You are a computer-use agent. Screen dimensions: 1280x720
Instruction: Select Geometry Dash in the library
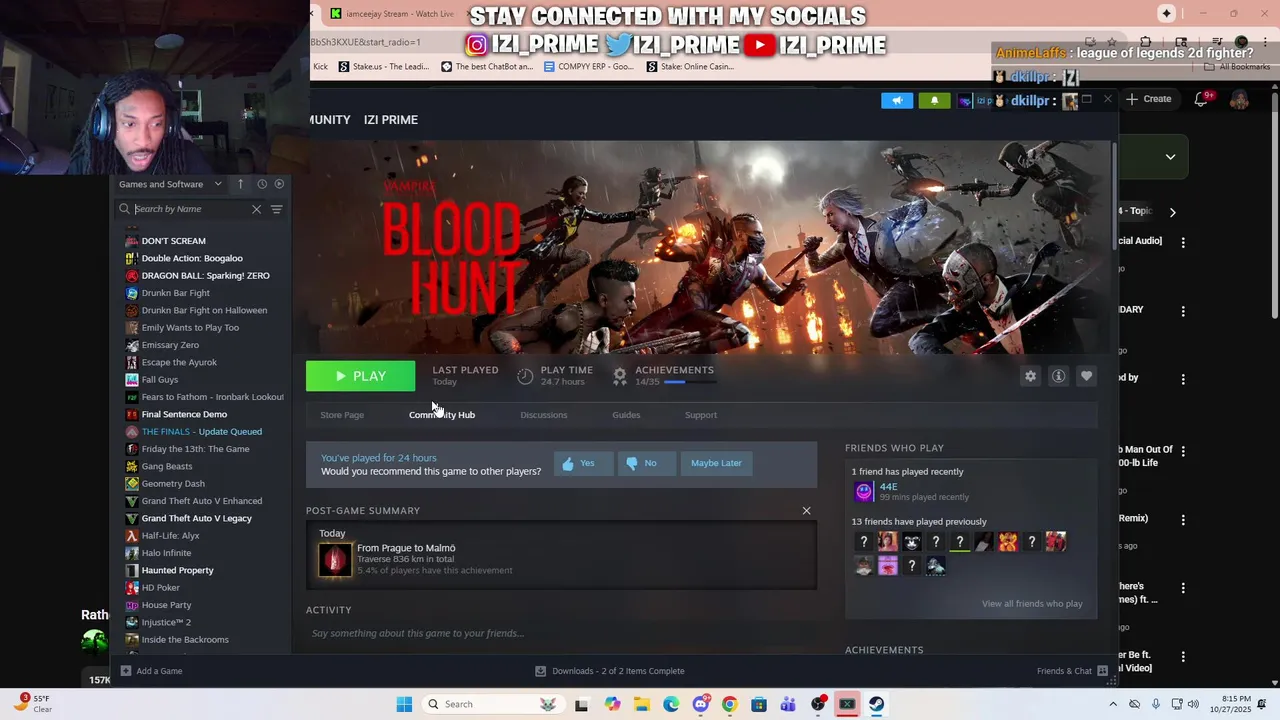[173, 484]
